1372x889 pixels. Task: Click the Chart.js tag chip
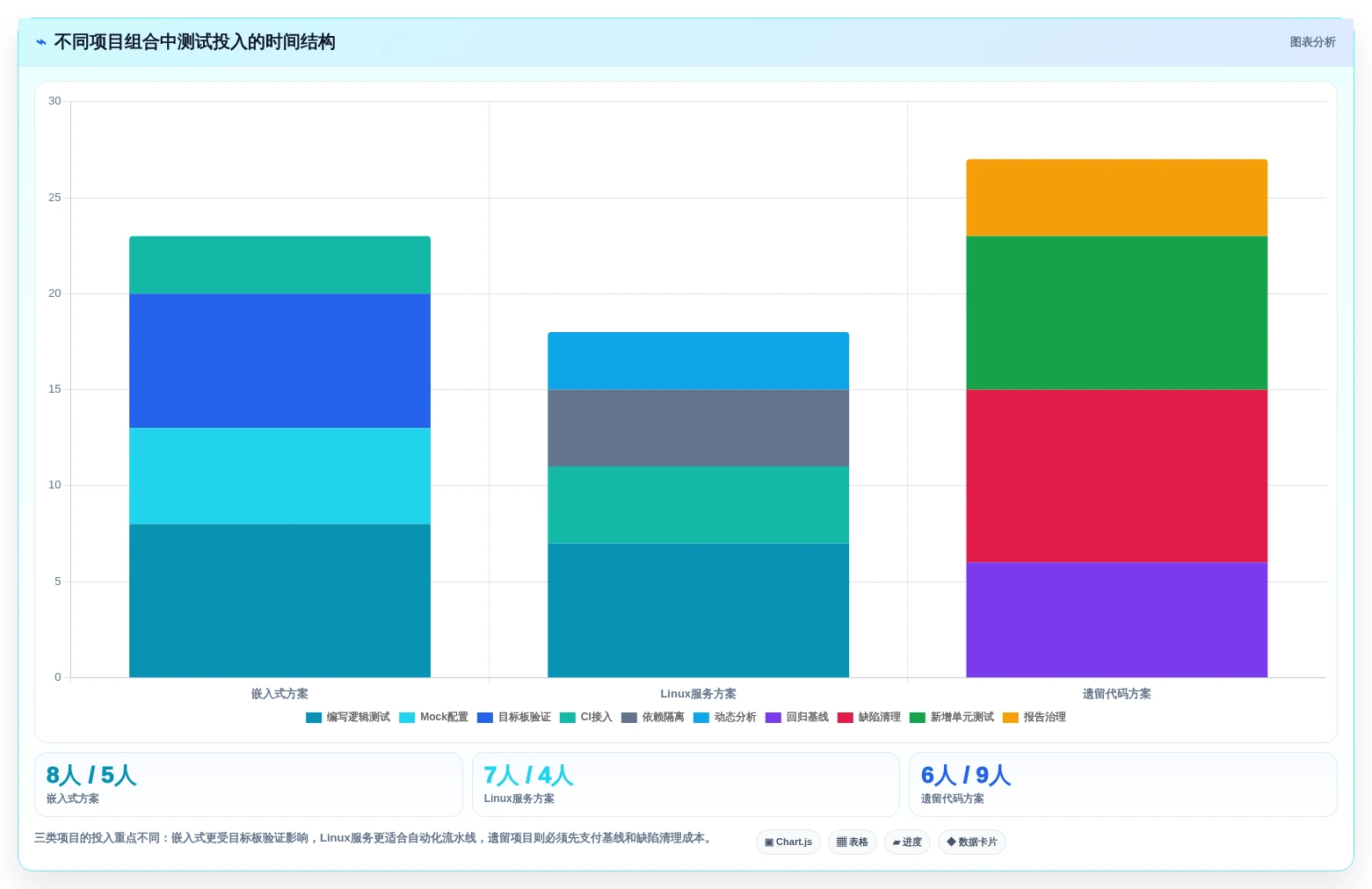tap(788, 842)
